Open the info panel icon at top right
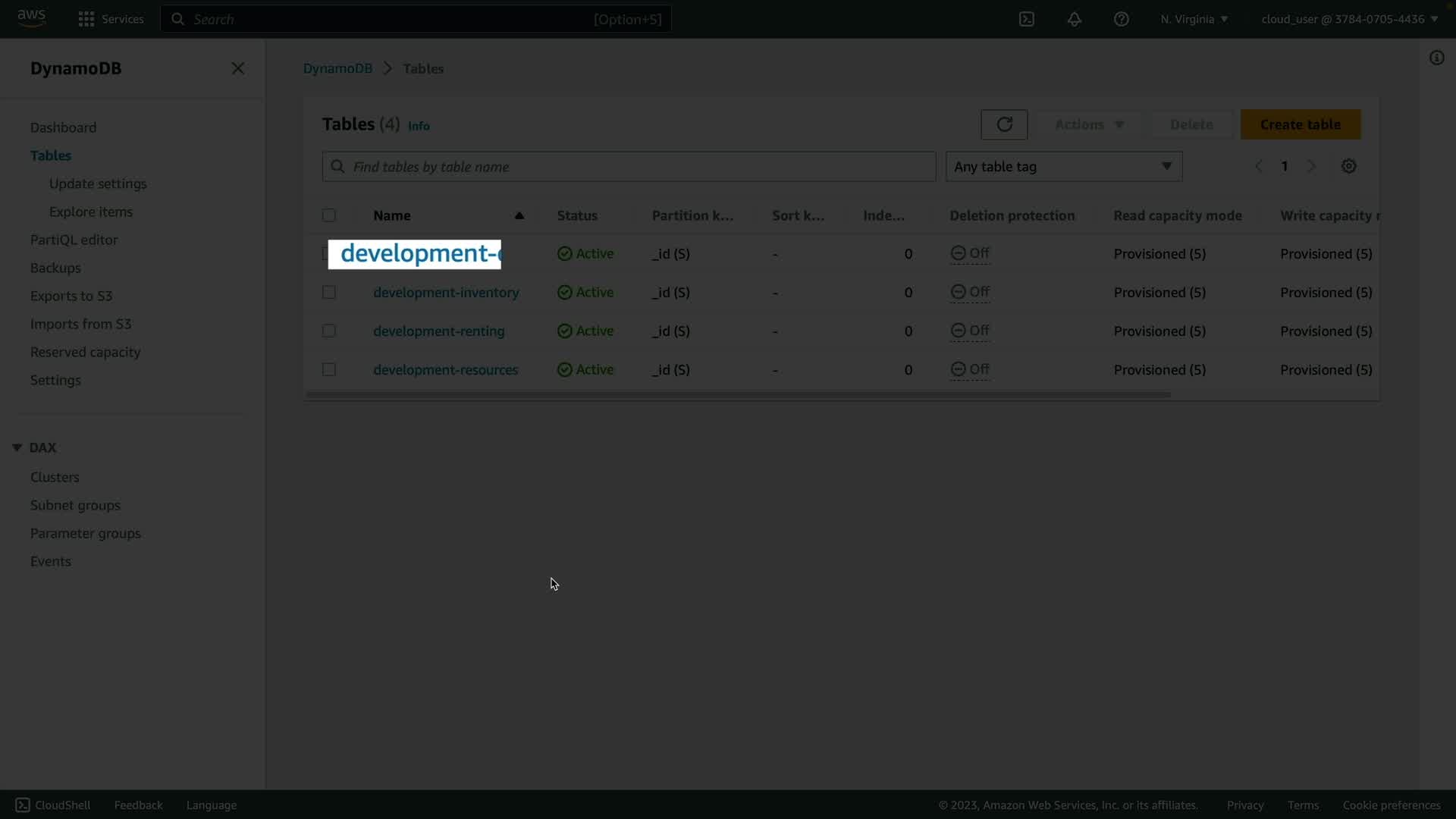Image resolution: width=1456 pixels, height=819 pixels. click(x=1436, y=58)
